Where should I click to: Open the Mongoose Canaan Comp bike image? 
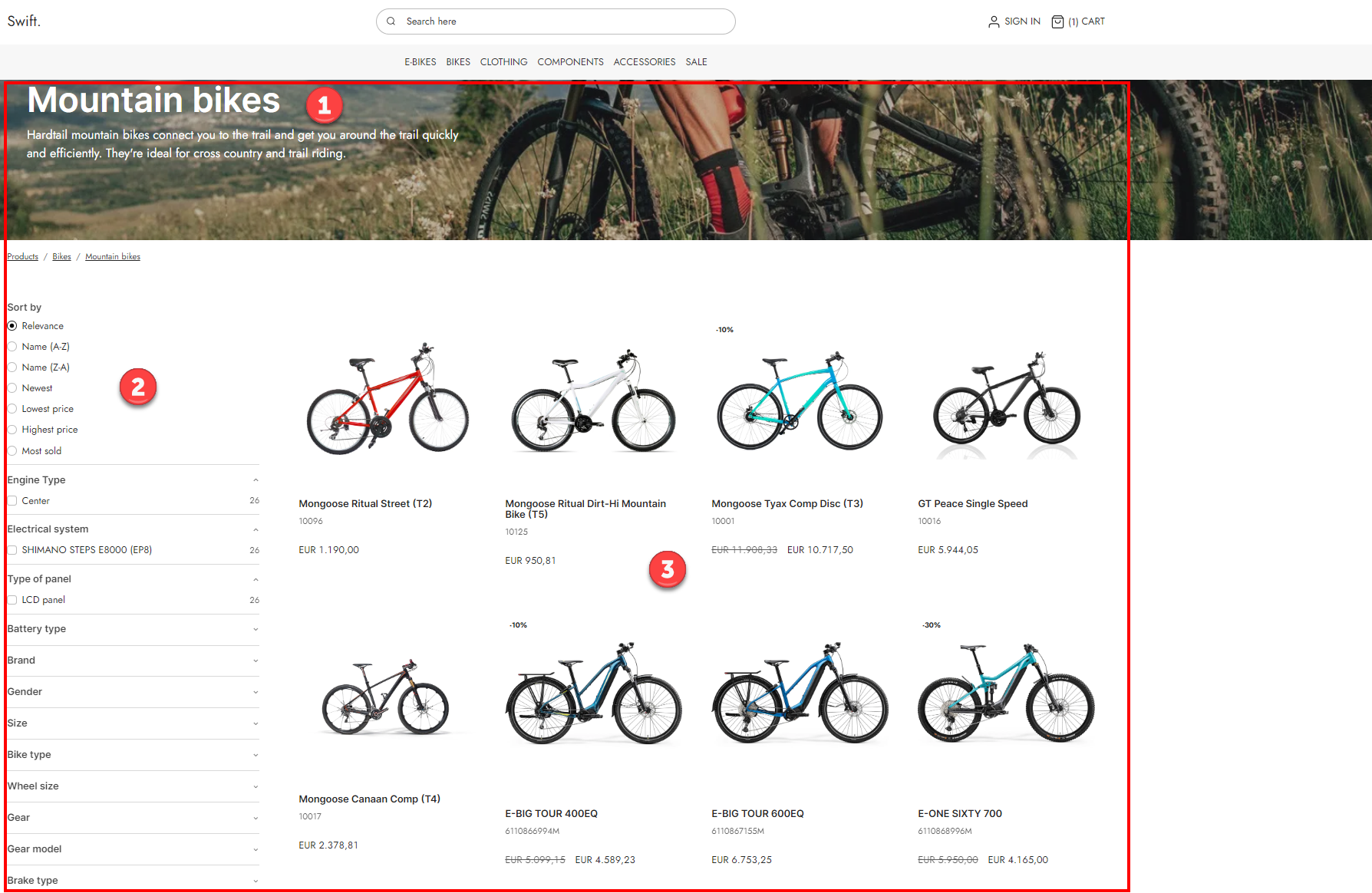386,697
